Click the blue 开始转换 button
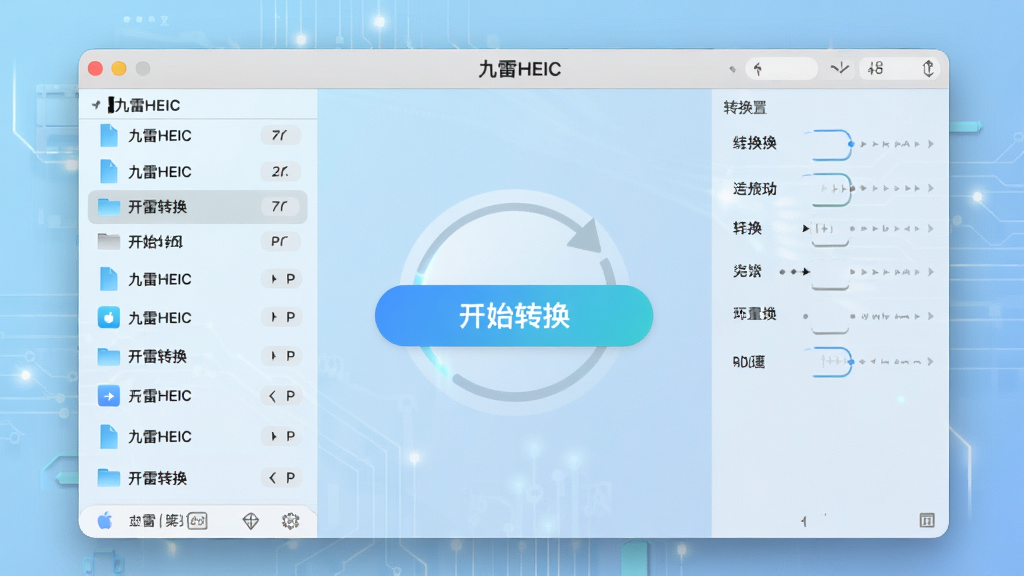 point(514,315)
